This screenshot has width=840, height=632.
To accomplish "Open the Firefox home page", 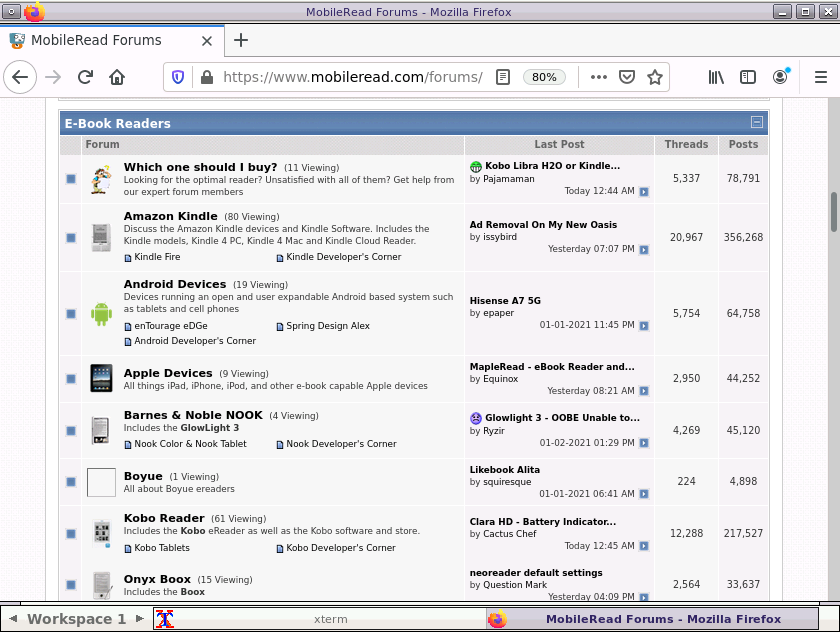I will [x=117, y=77].
